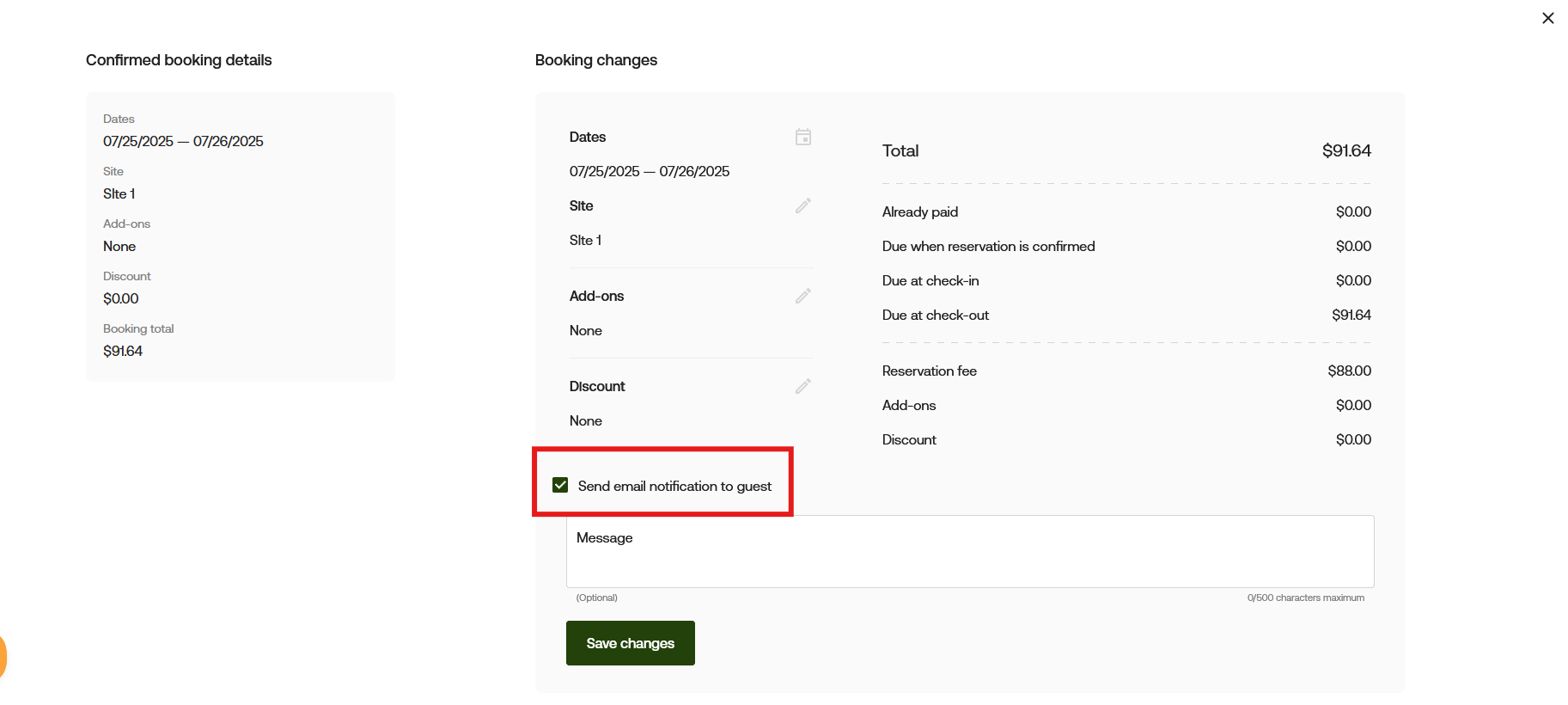Edit Discount using the pencil icon
This screenshot has width=1568, height=705.
[x=803, y=386]
